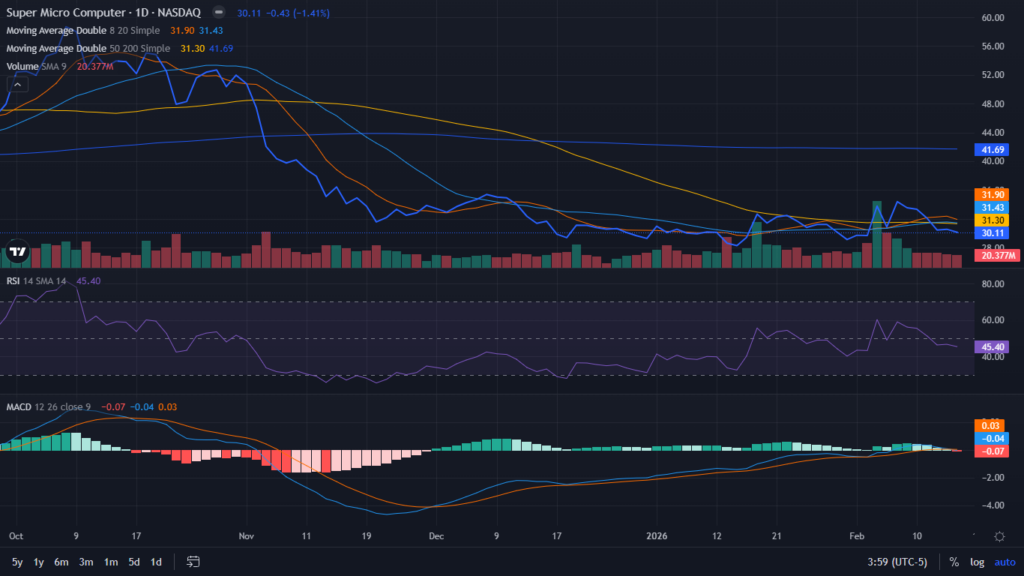The height and width of the screenshot is (576, 1024).
Task: Switch to the 6m range
Action: pyautogui.click(x=60, y=562)
